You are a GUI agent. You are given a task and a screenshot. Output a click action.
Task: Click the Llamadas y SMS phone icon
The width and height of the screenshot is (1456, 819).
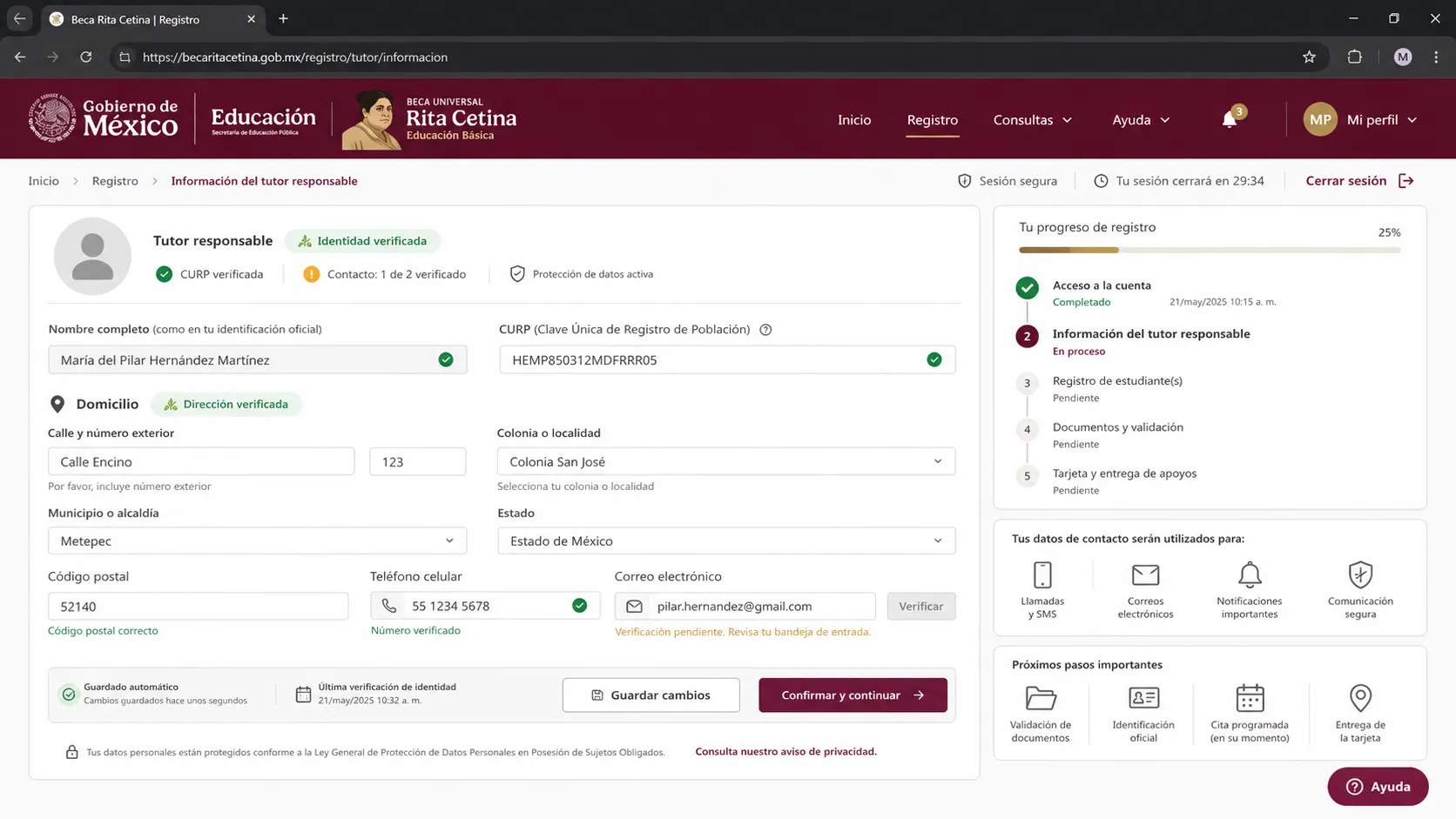click(1042, 574)
